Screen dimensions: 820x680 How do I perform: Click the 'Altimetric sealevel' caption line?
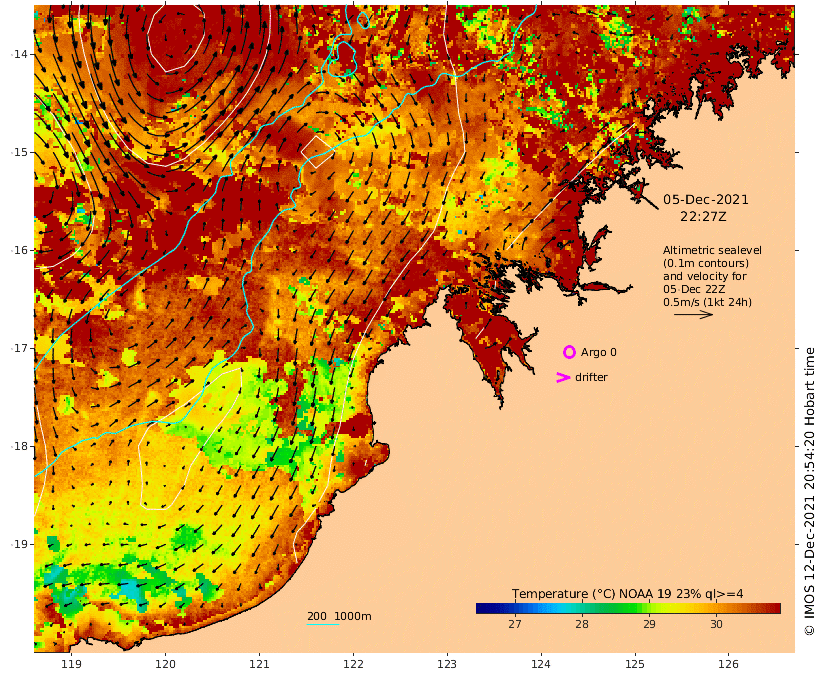pos(712,250)
